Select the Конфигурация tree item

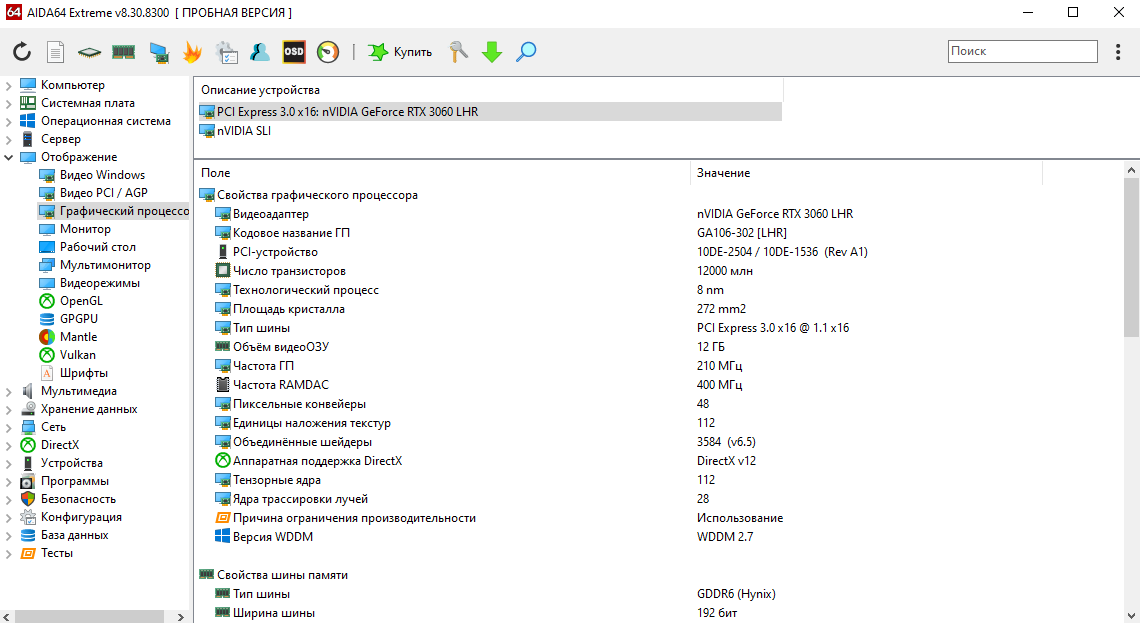81,517
